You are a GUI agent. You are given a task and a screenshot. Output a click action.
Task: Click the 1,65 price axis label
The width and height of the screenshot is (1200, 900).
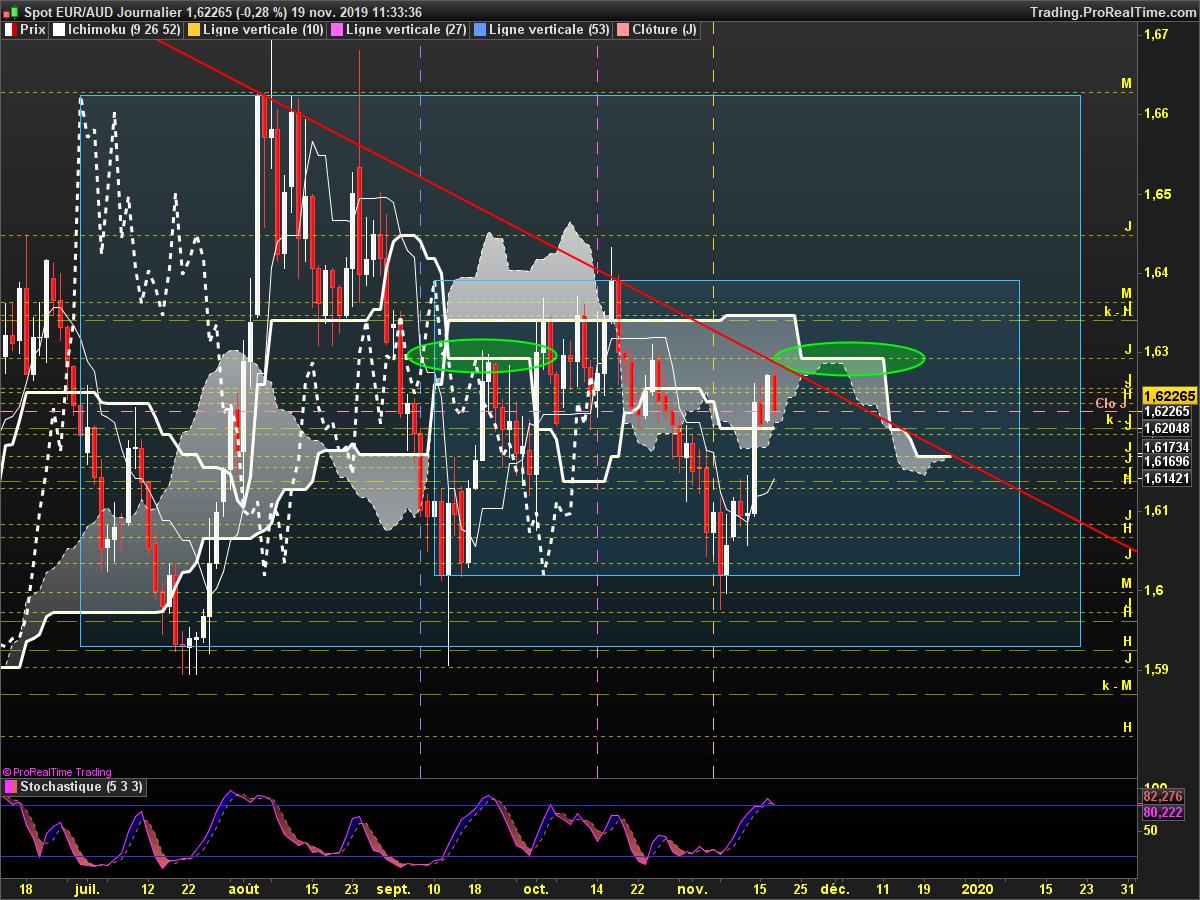point(1155,193)
